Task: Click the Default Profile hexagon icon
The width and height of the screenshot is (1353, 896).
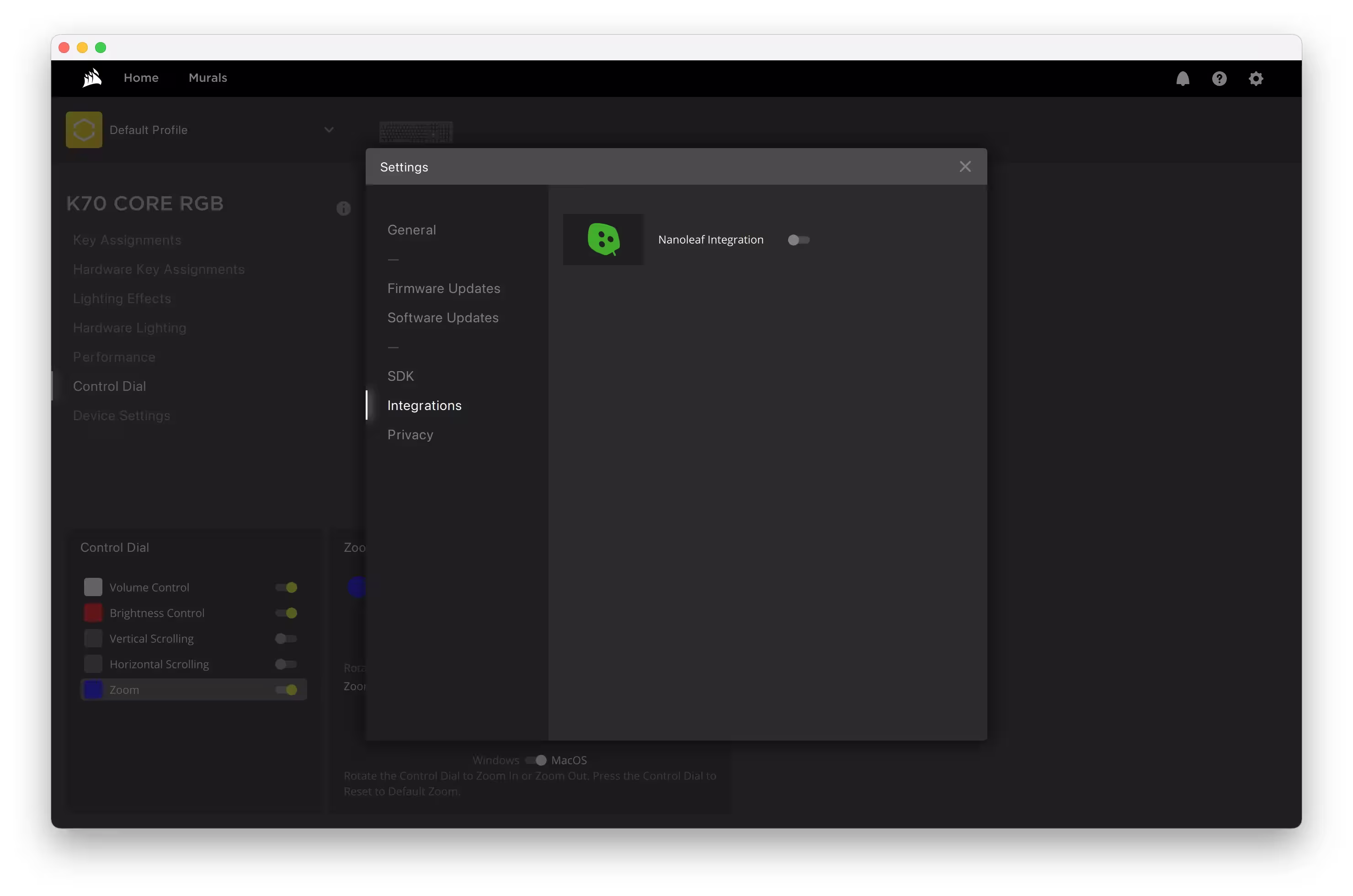Action: [x=84, y=130]
